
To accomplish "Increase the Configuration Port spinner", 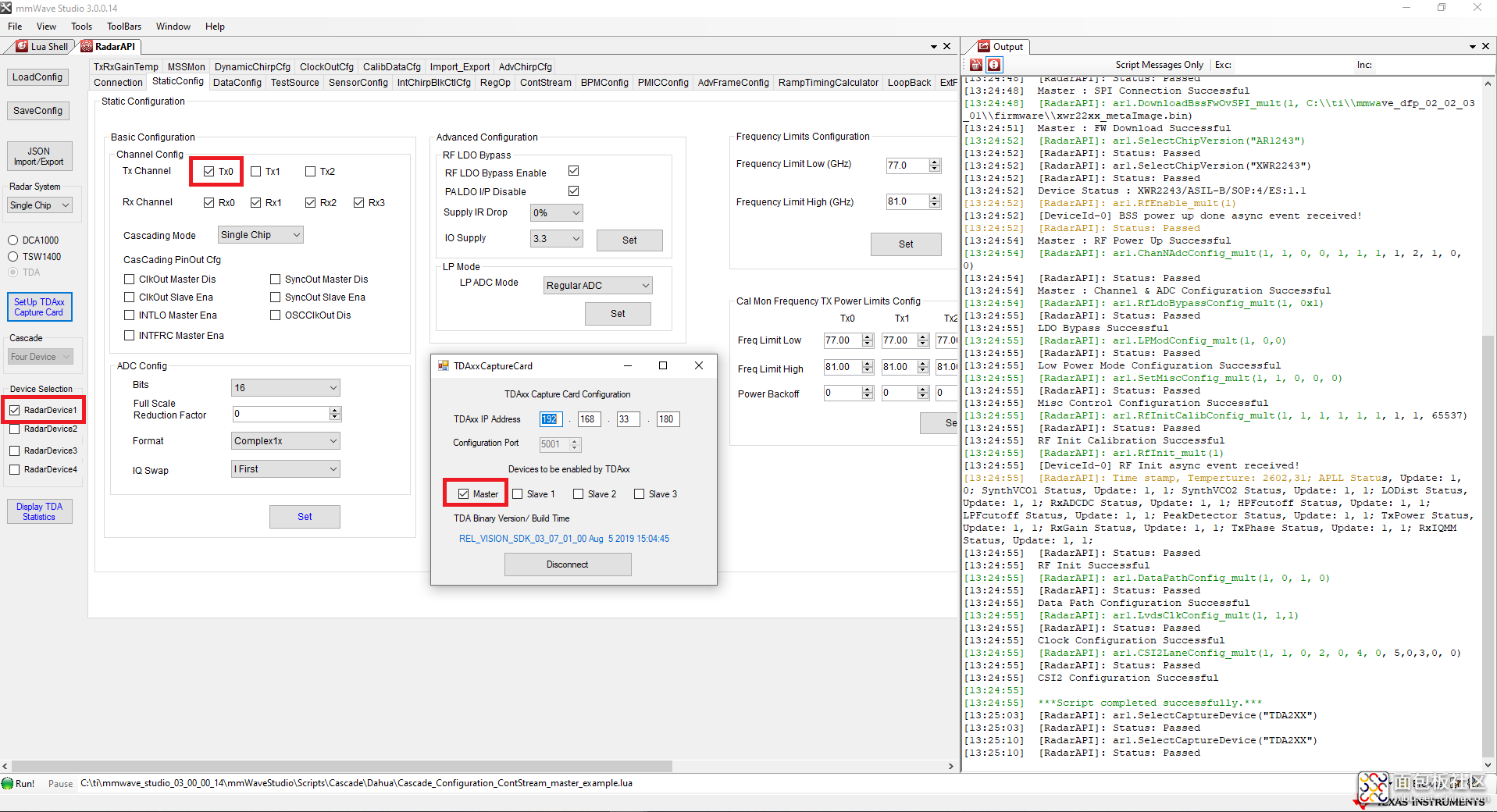I will pos(575,441).
